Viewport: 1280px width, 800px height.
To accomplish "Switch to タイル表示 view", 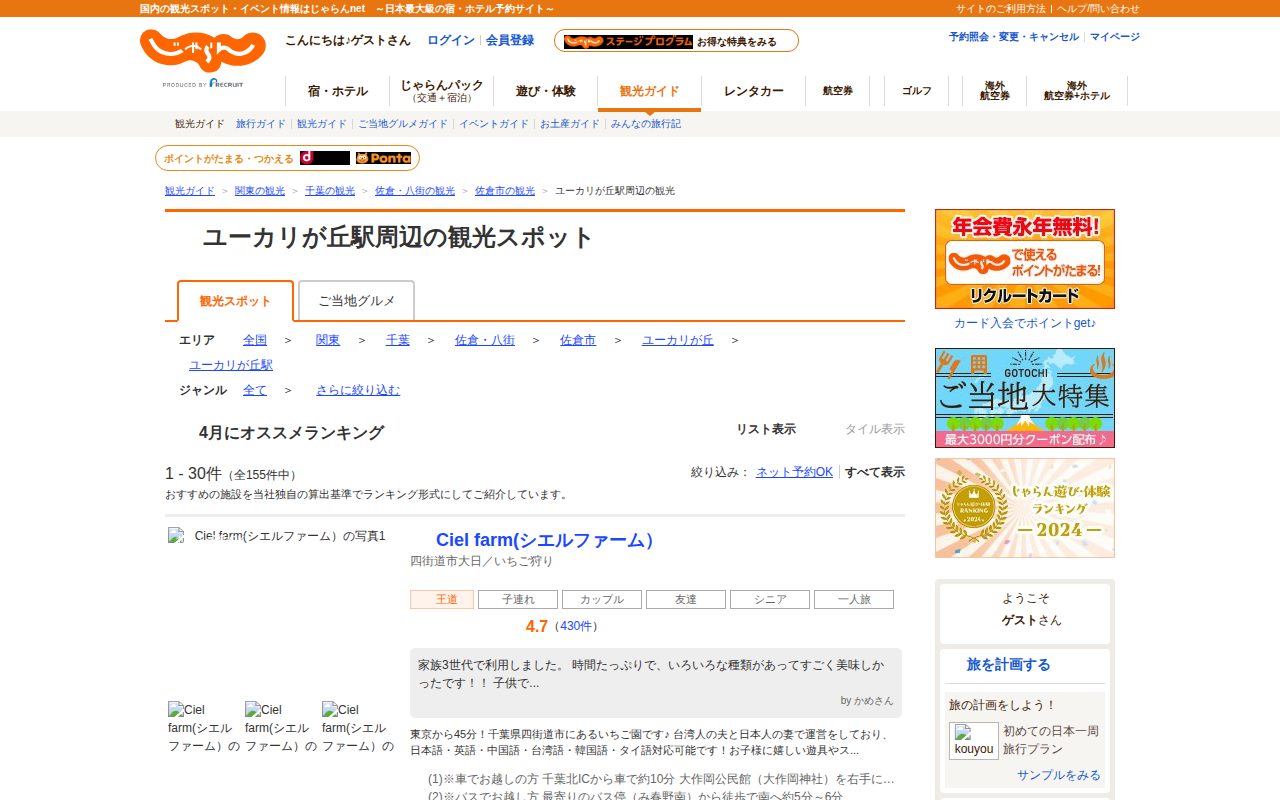I will coord(874,429).
